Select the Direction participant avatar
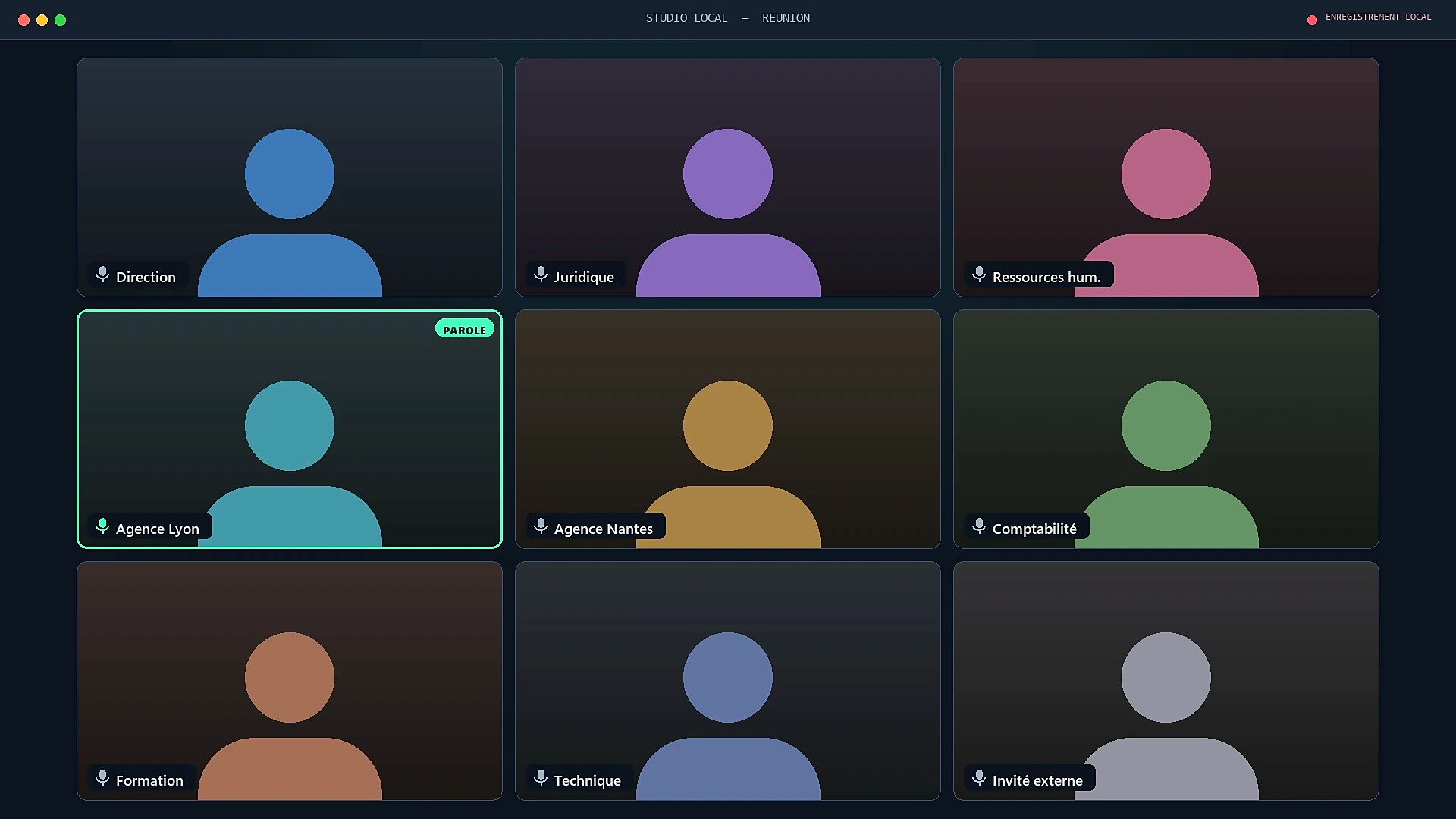1456x819 pixels. pyautogui.click(x=290, y=212)
